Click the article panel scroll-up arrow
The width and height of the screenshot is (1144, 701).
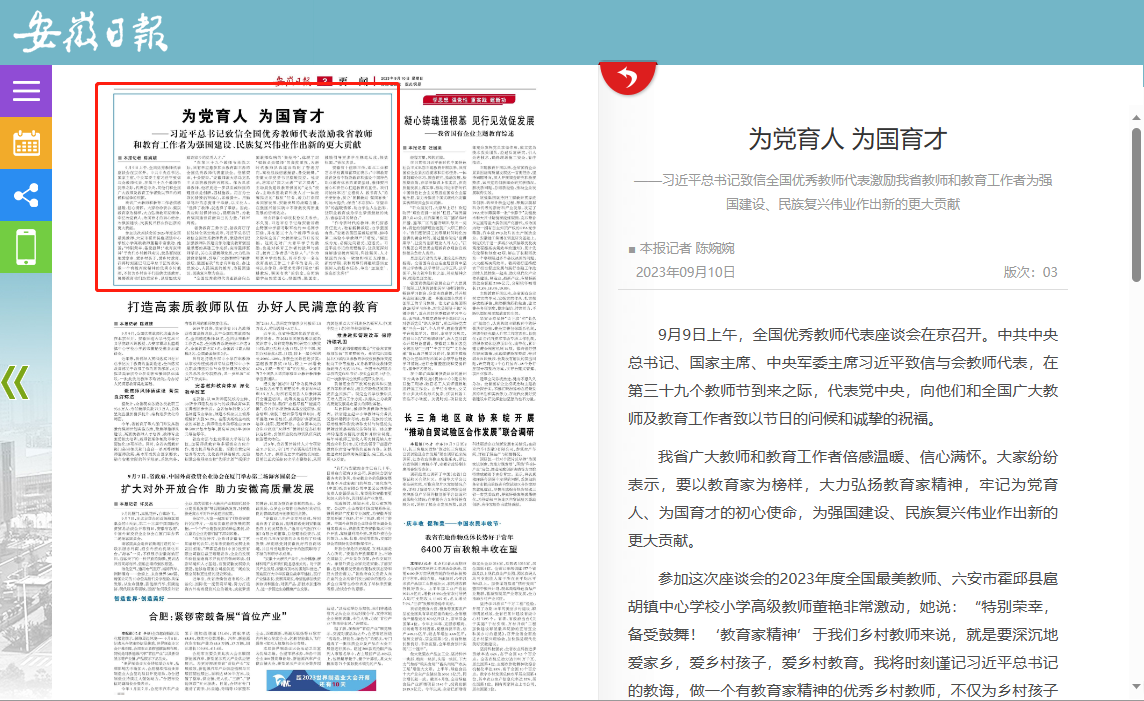[1136, 117]
